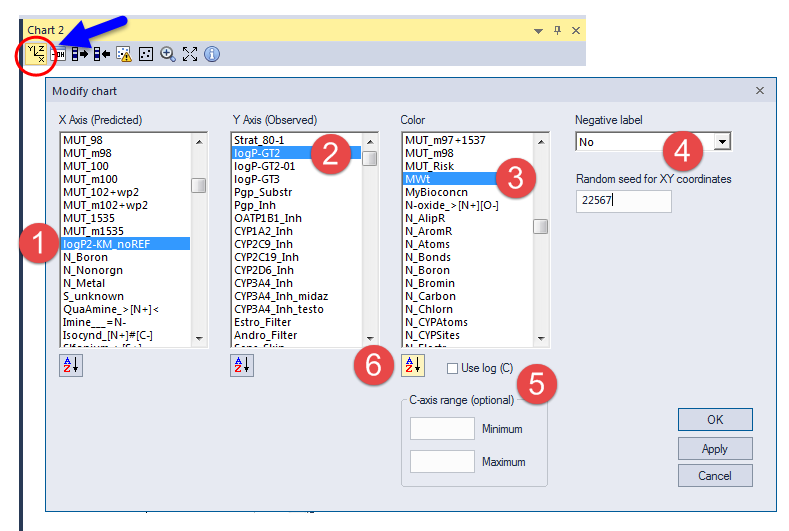
Task: Toggle alphabetical sort for Color list
Action: point(413,365)
